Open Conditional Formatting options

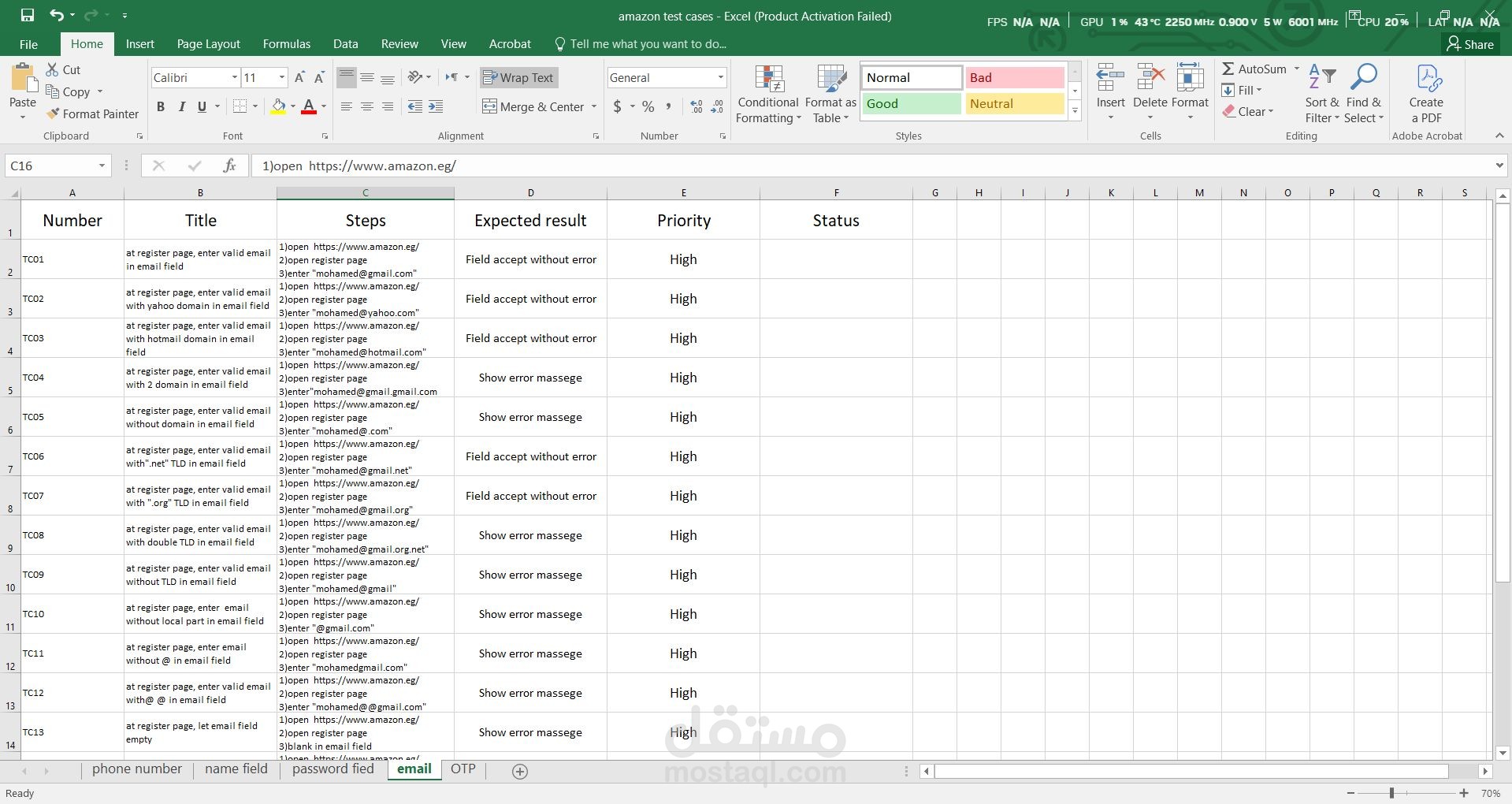click(768, 94)
